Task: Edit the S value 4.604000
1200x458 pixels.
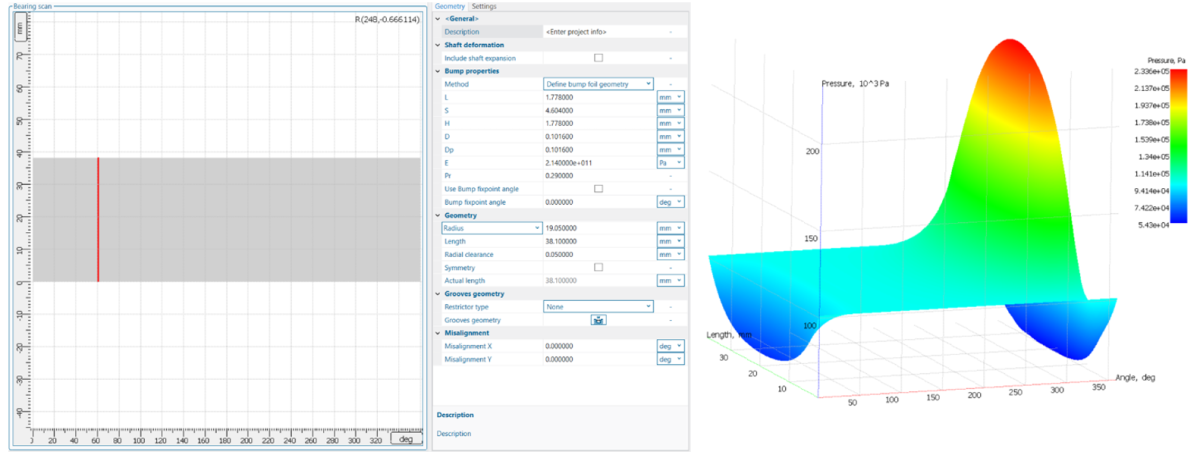Action: [598, 110]
